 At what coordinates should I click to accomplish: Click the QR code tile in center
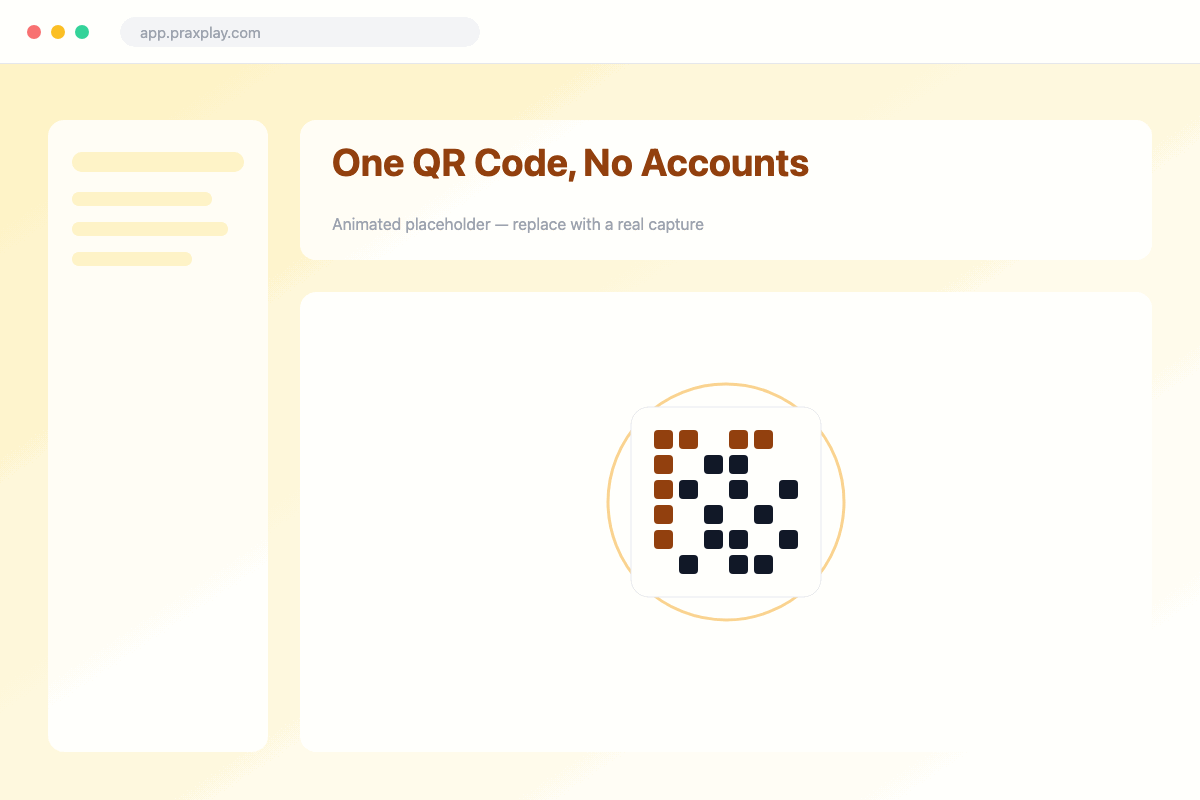point(726,502)
